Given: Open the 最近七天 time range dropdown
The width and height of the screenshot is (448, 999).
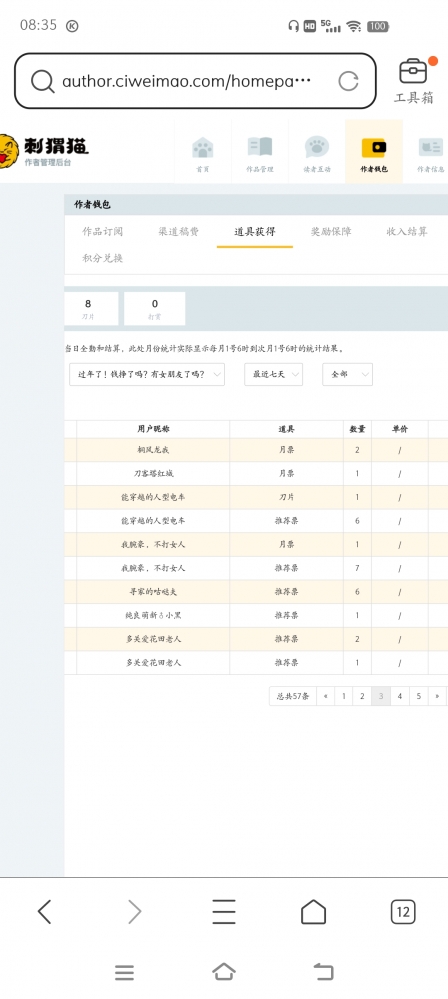Looking at the screenshot, I should [x=273, y=375].
